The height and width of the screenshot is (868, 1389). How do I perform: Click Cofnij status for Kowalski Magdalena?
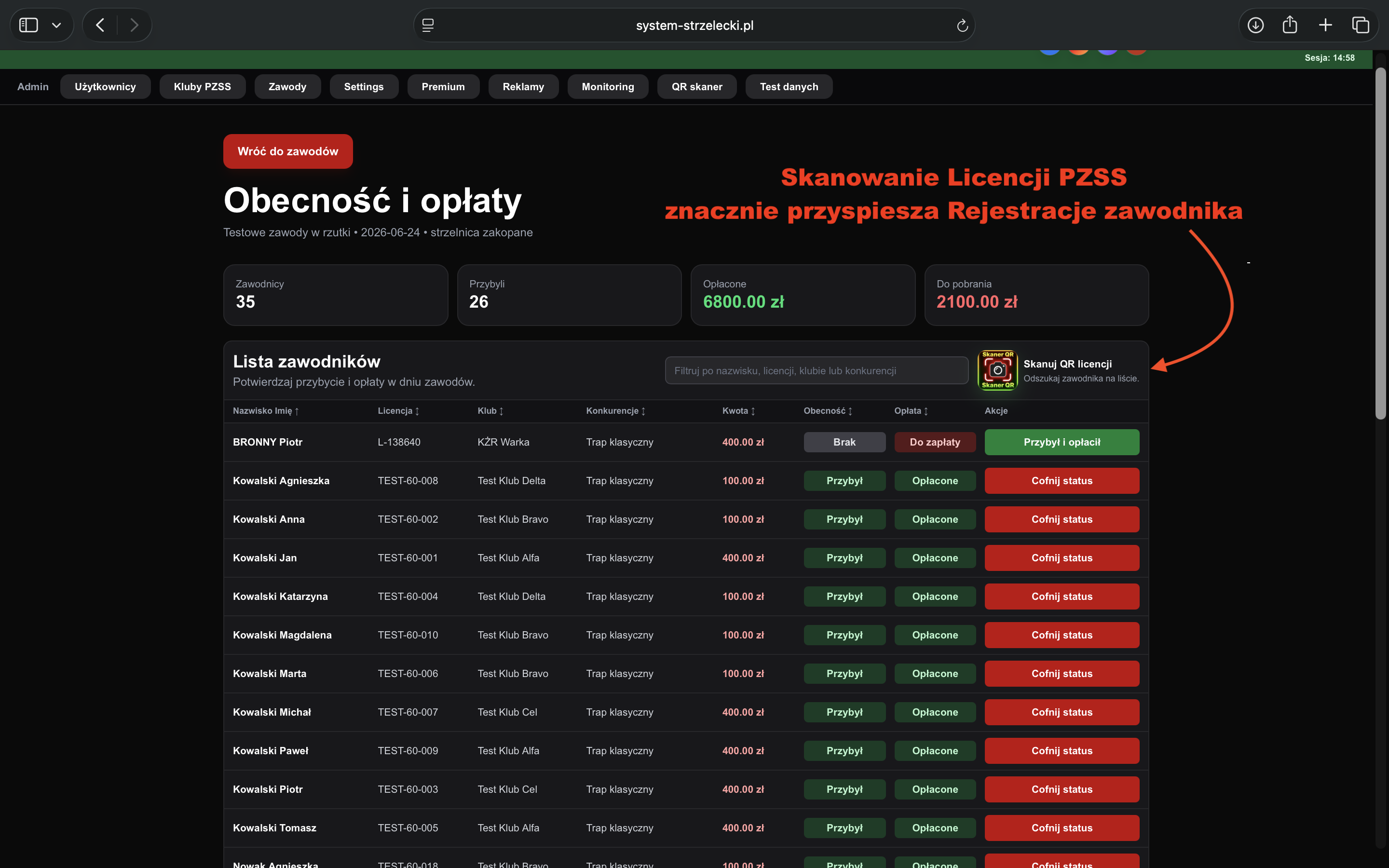pyautogui.click(x=1062, y=635)
